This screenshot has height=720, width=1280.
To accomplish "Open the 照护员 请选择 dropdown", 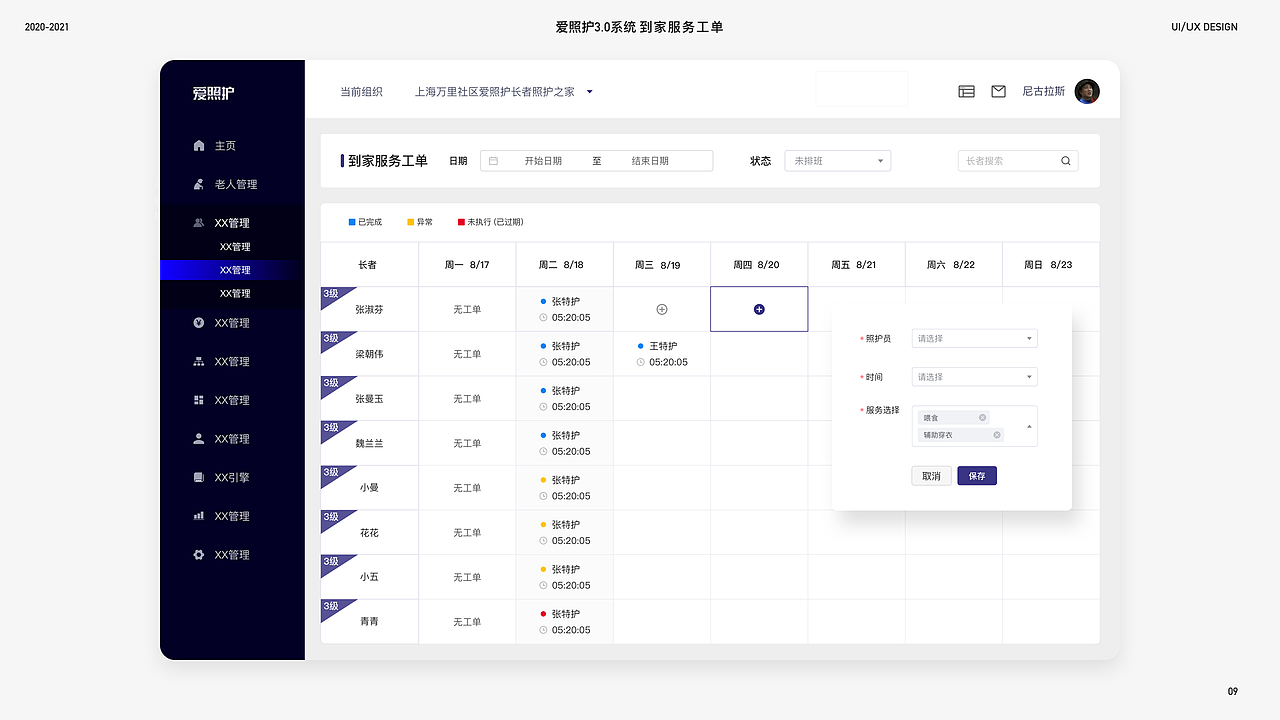I will pyautogui.click(x=975, y=339).
